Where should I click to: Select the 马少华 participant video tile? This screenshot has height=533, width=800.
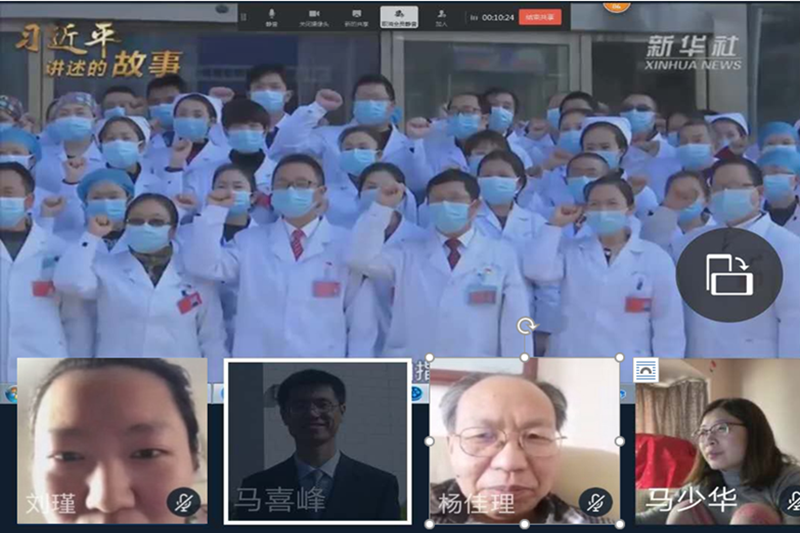click(717, 440)
